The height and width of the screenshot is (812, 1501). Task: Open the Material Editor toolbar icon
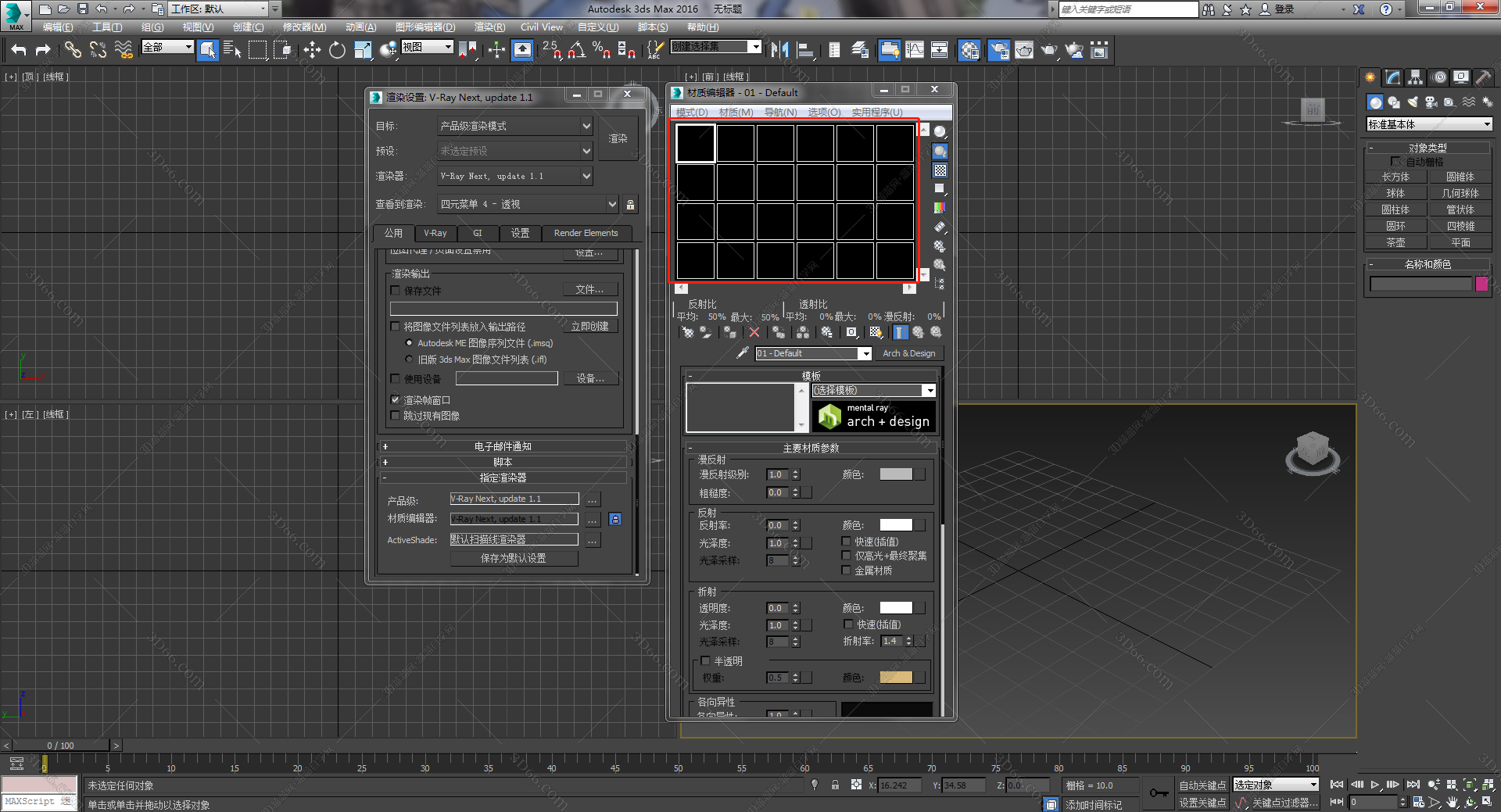tap(969, 51)
